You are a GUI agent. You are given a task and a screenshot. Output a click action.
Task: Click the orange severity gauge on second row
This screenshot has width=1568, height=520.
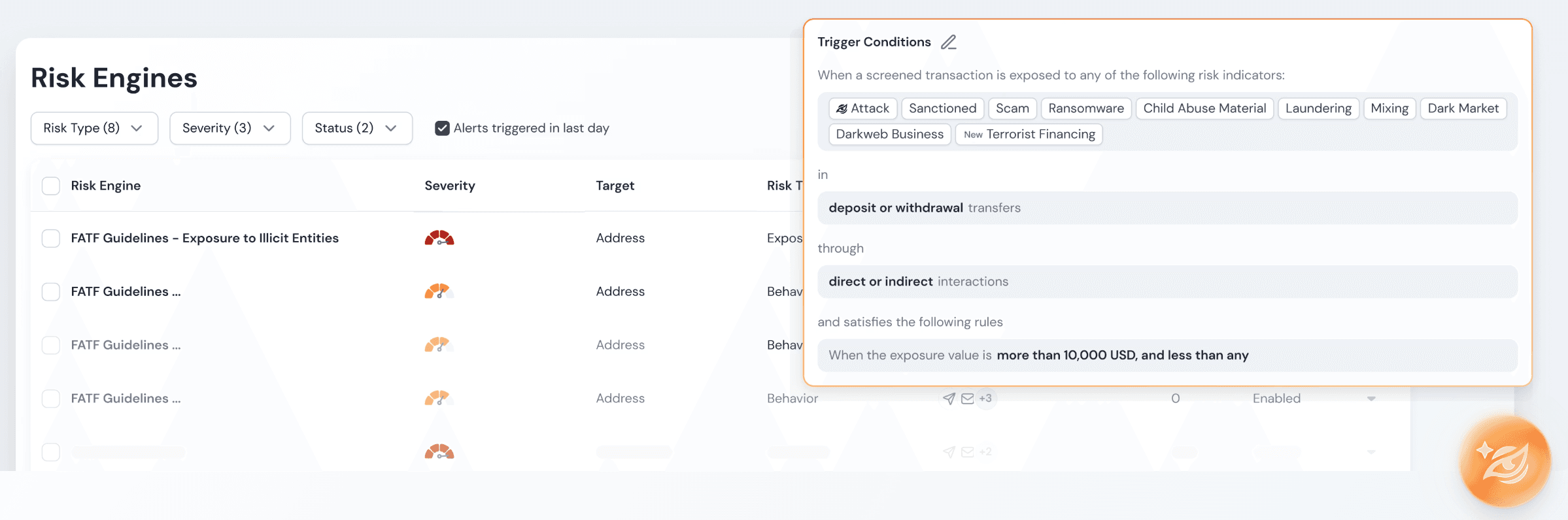click(x=439, y=291)
